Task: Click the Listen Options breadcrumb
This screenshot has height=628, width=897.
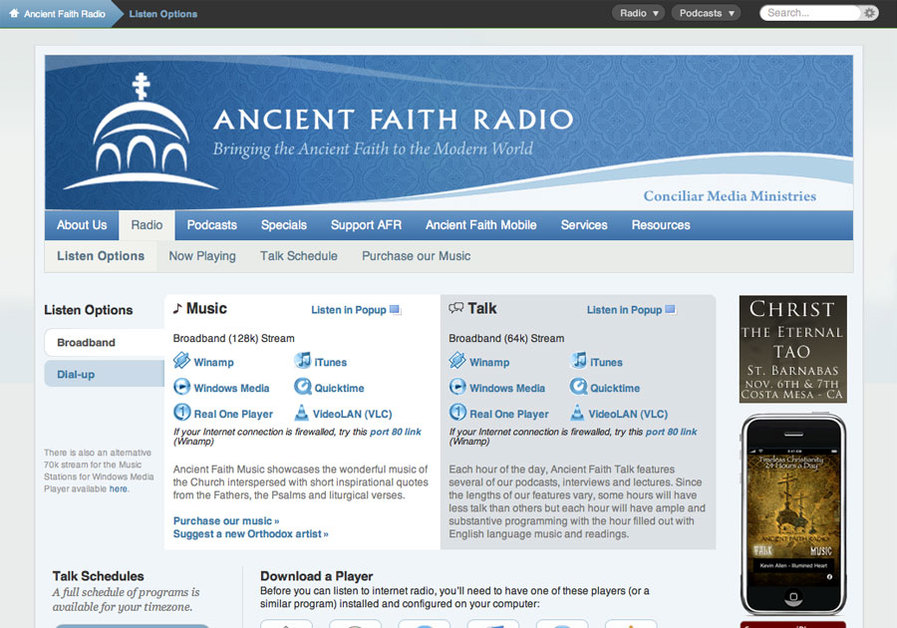Action: tap(163, 14)
